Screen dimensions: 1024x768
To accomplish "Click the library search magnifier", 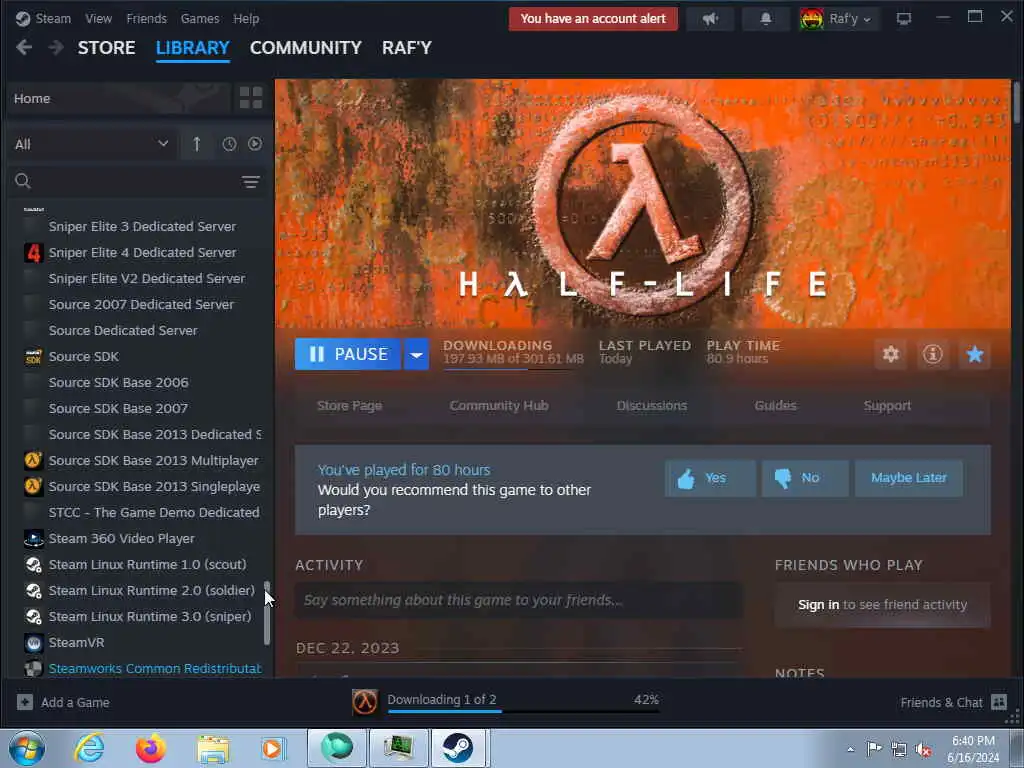I will pos(23,181).
